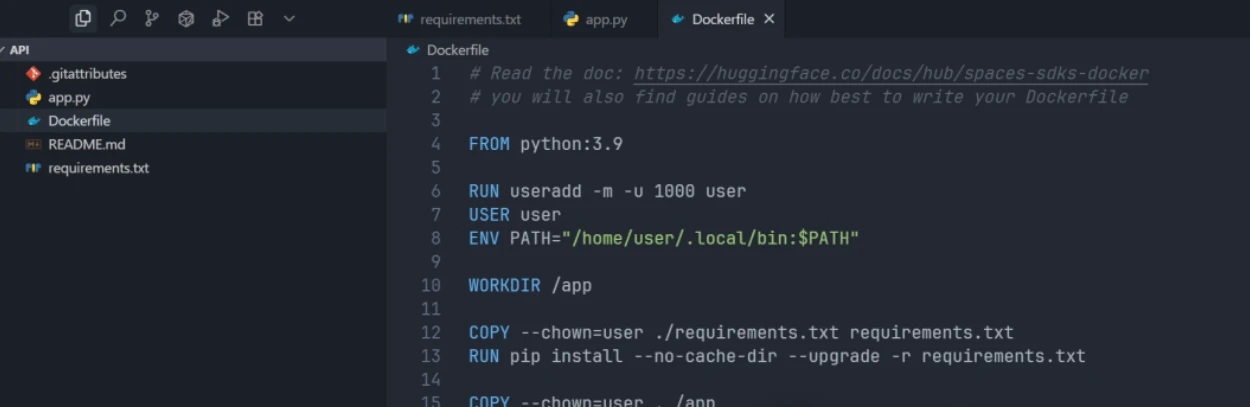The width and height of the screenshot is (1250, 407).
Task: Open .gitattributes in the file tree
Action: (x=87, y=74)
